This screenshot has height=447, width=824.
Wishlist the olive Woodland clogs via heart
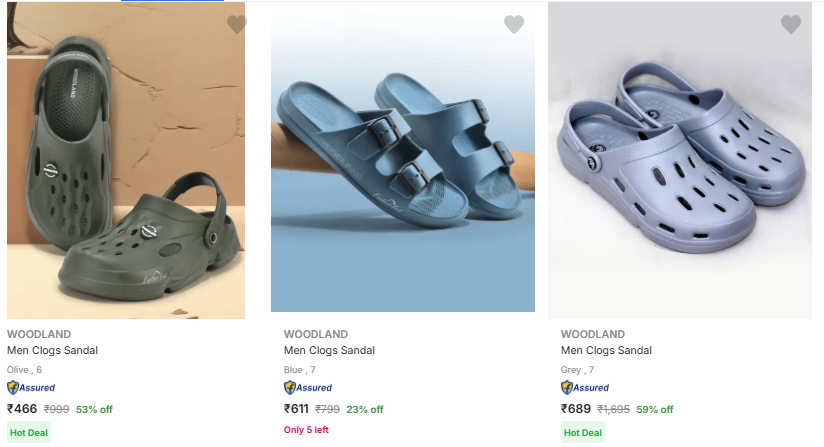click(x=236, y=24)
